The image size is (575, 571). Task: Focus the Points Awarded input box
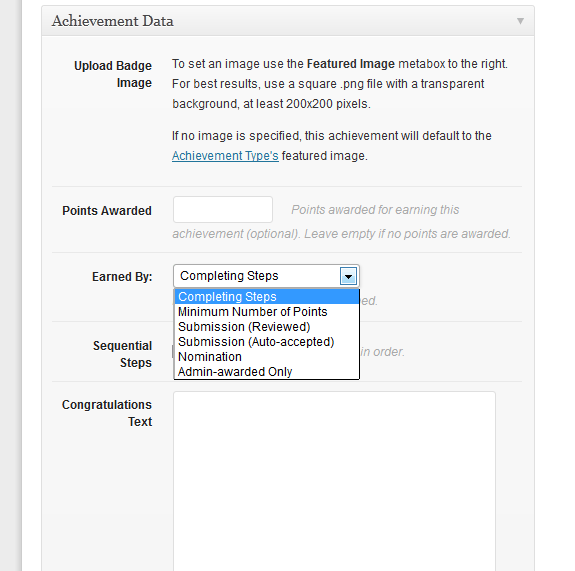(x=223, y=209)
